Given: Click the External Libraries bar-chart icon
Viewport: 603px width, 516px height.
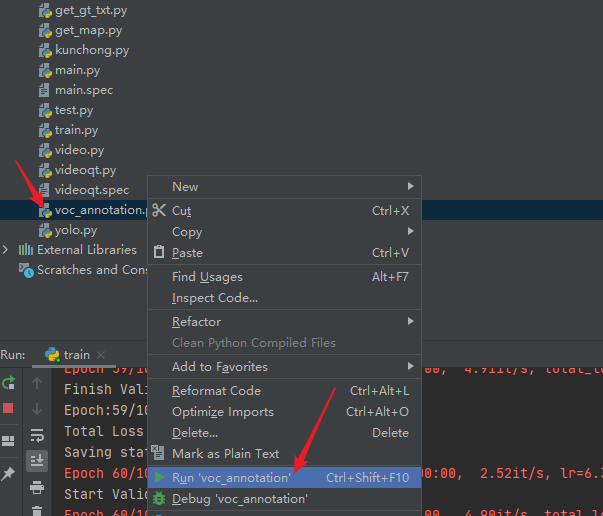Looking at the screenshot, I should click(26, 250).
